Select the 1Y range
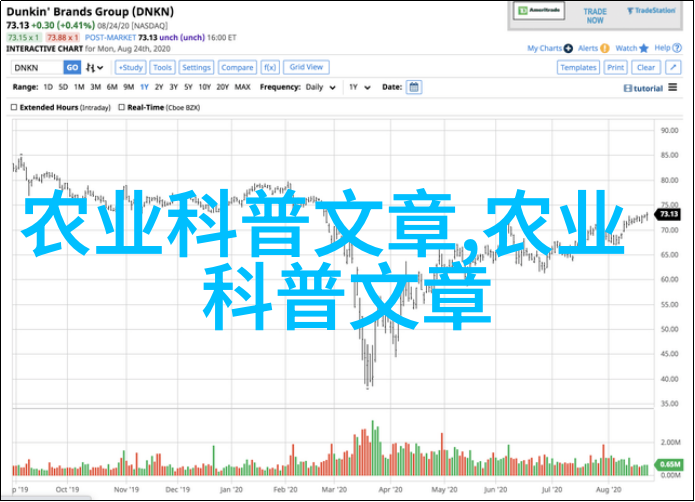The width and height of the screenshot is (695, 502). (x=144, y=87)
